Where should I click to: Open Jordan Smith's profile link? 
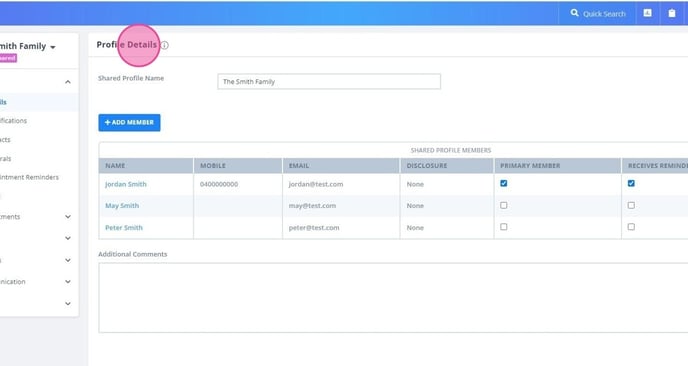[126, 184]
